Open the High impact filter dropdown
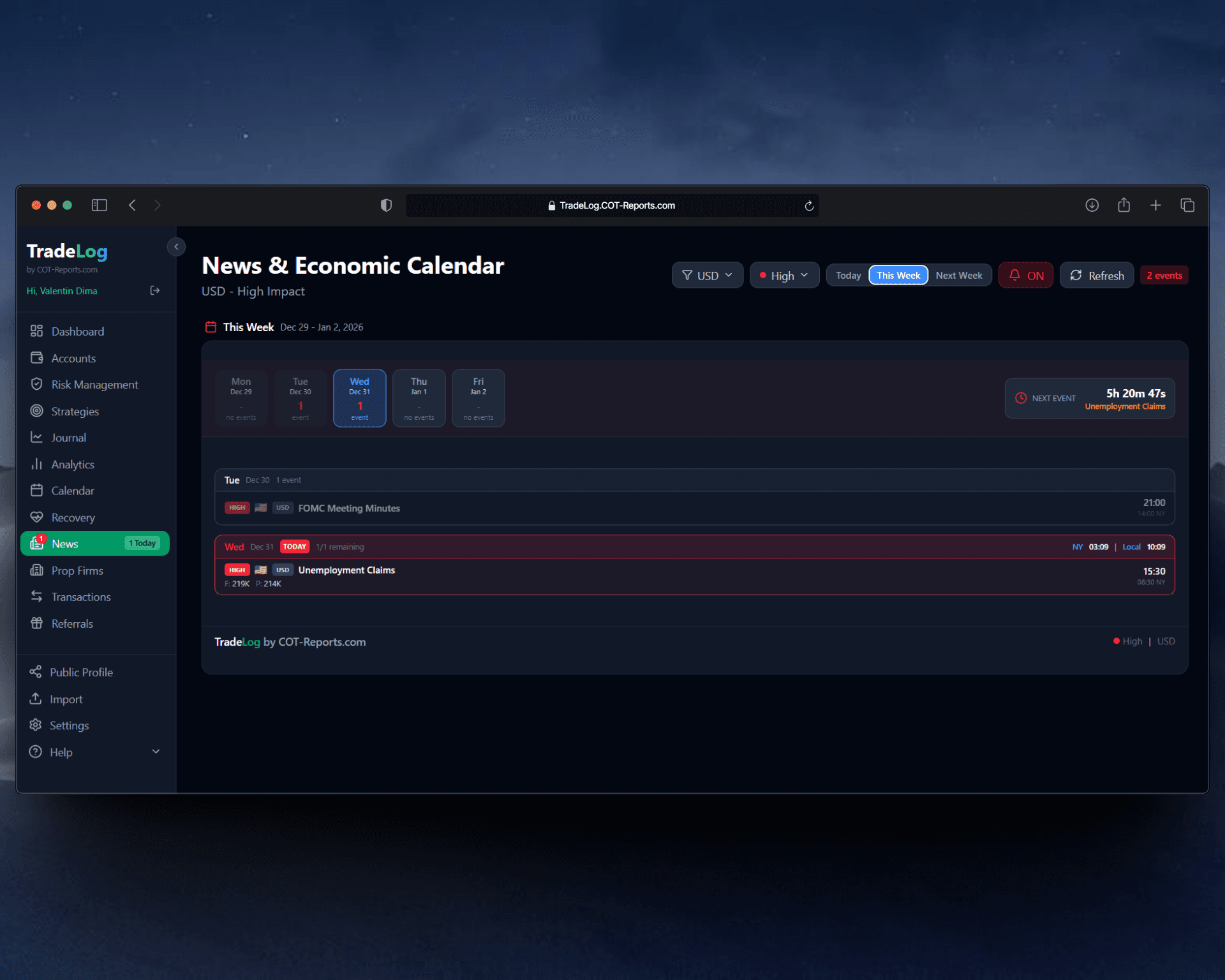The image size is (1225, 980). [783, 276]
